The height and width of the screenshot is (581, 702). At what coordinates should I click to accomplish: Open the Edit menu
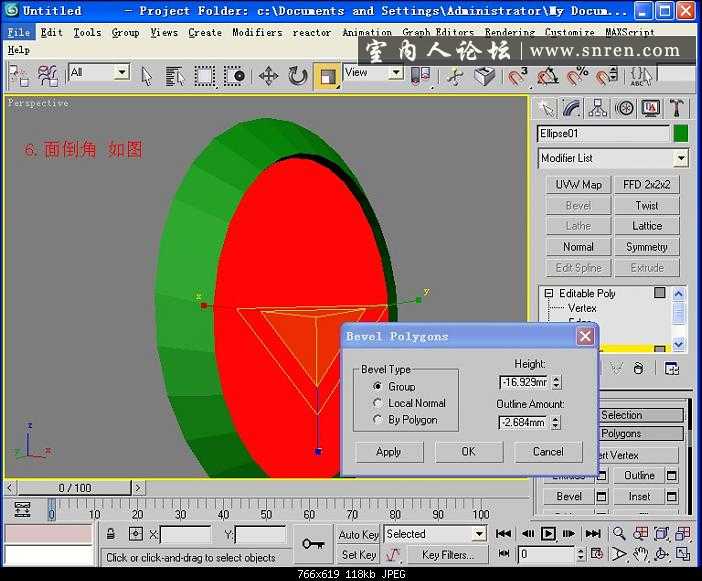click(51, 32)
